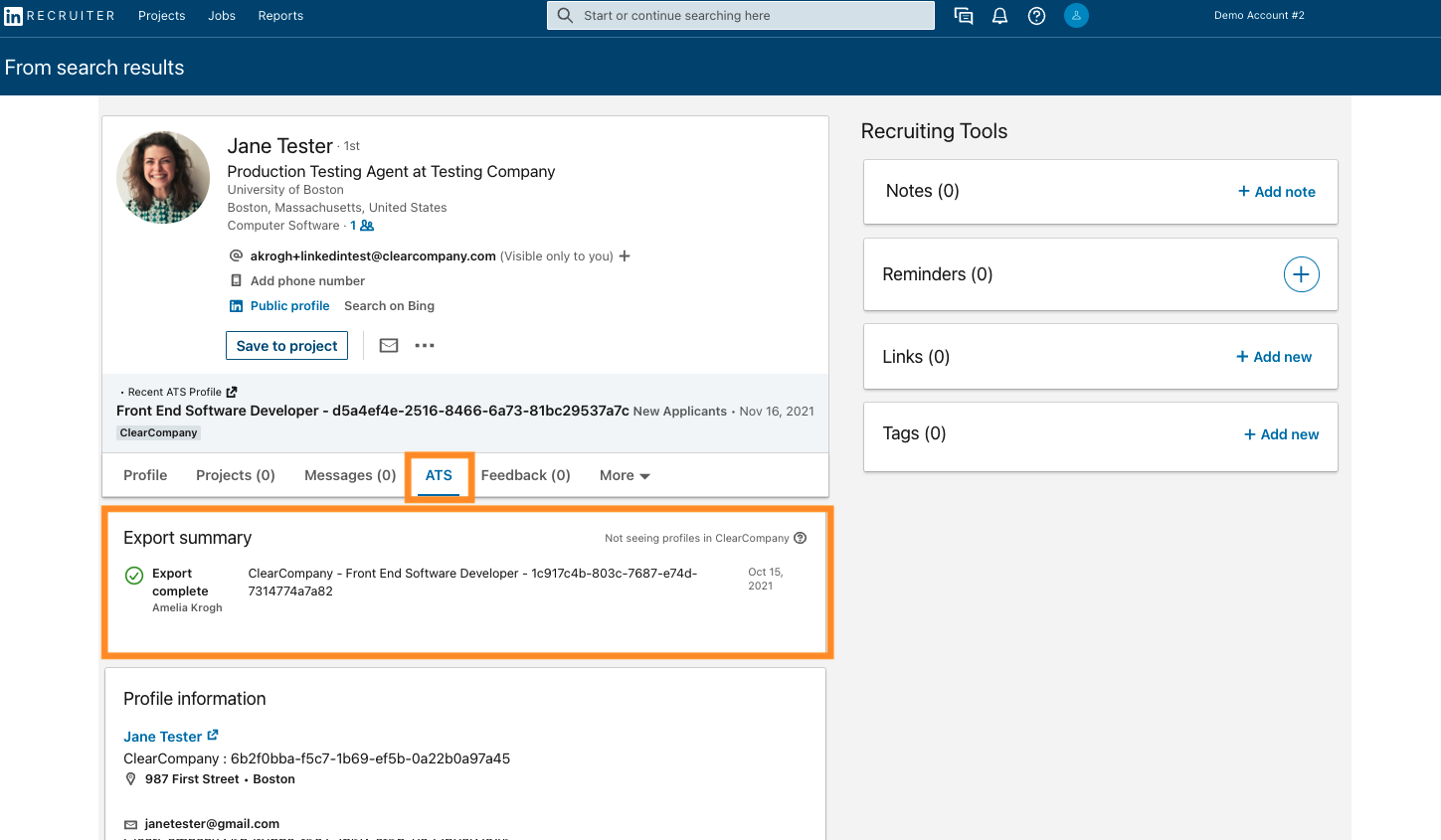Image resolution: width=1441 pixels, height=840 pixels.
Task: Add a reminder with the plus circle
Action: (x=1301, y=274)
